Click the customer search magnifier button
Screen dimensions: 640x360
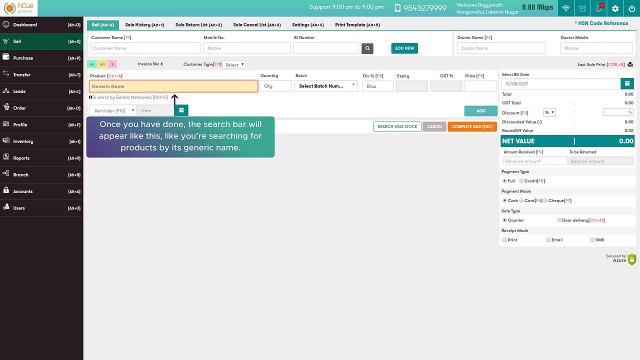[x=367, y=48]
